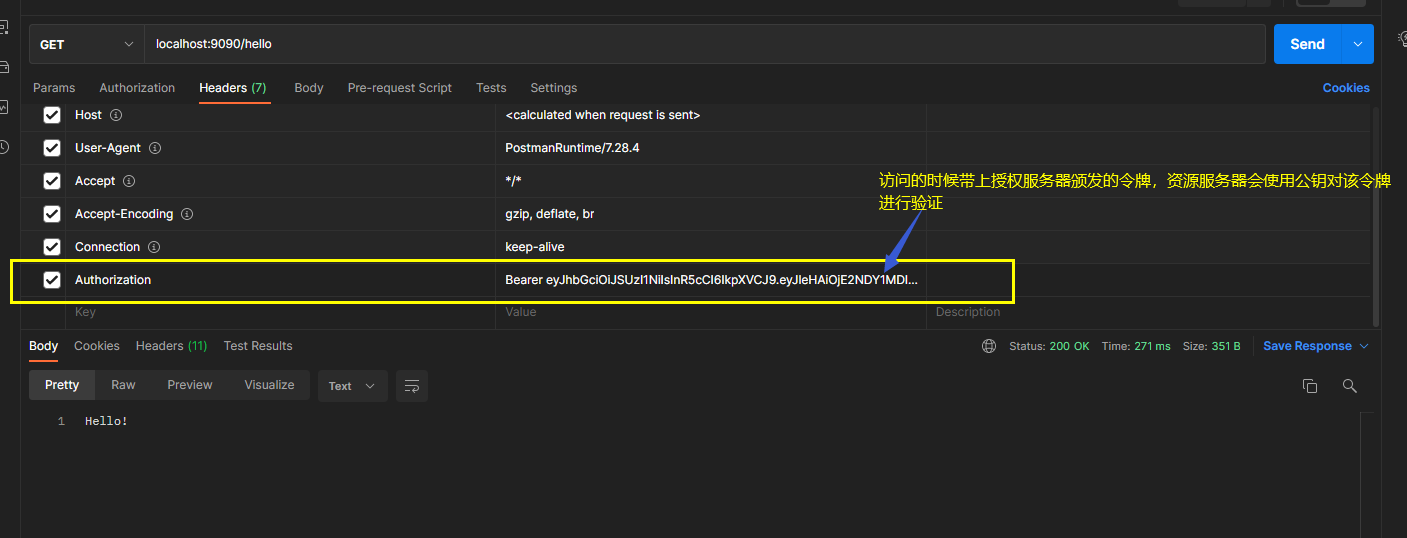Select the request Headers (7) tab
Screen dimensions: 1407x538
[x=233, y=88]
